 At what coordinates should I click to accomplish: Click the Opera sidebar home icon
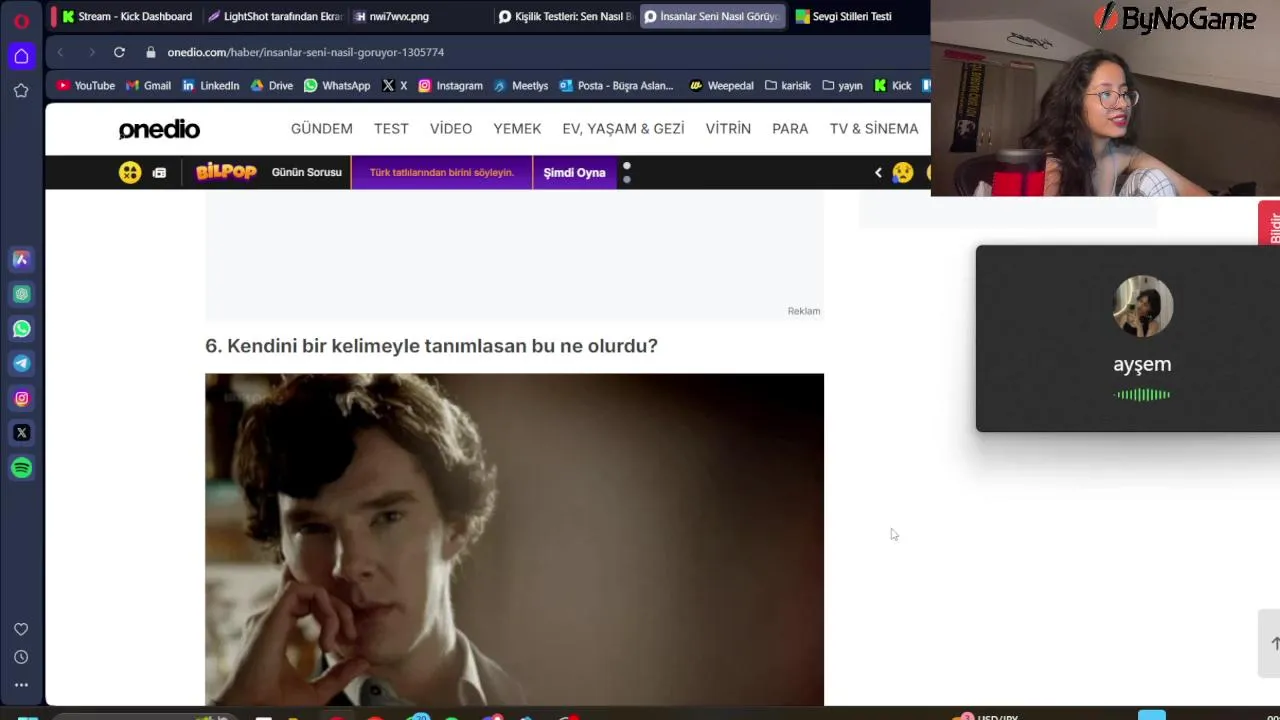[x=21, y=56]
